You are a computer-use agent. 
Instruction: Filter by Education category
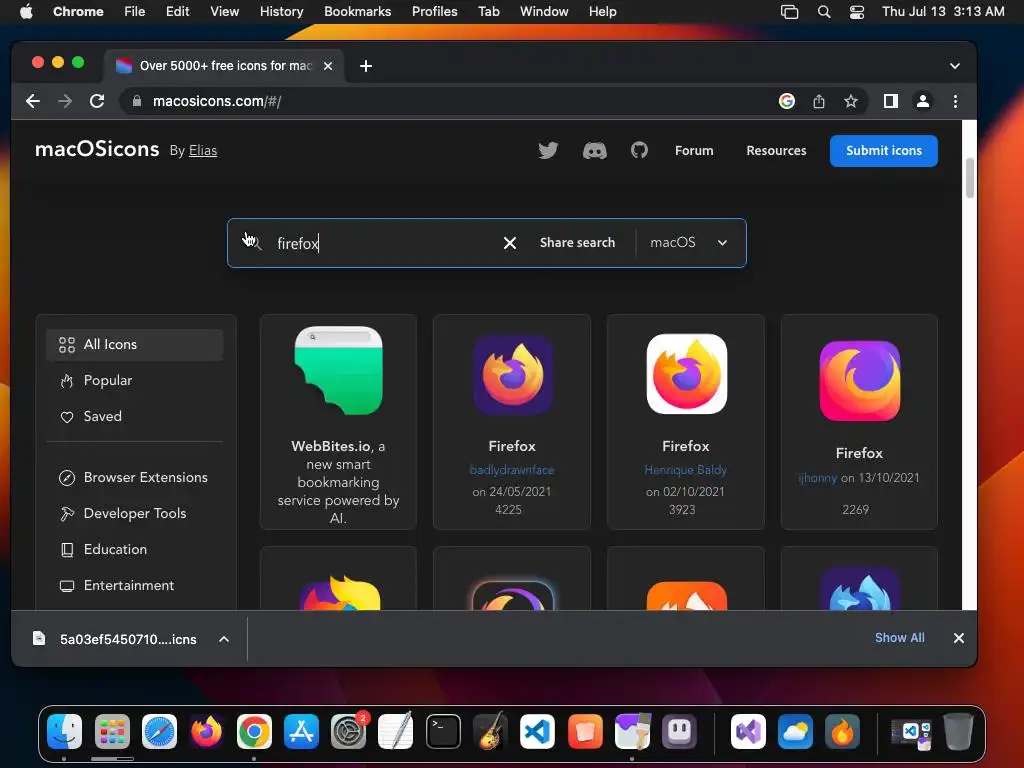click(135, 549)
